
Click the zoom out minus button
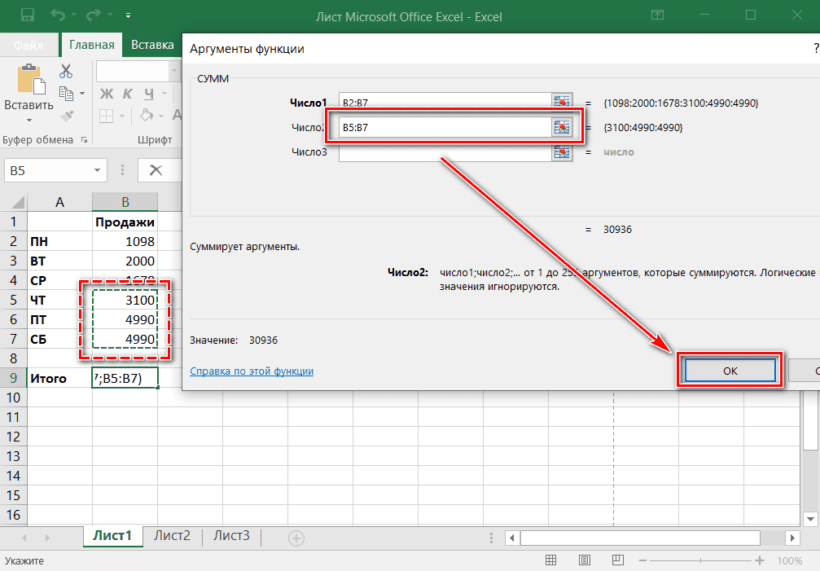pos(643,561)
